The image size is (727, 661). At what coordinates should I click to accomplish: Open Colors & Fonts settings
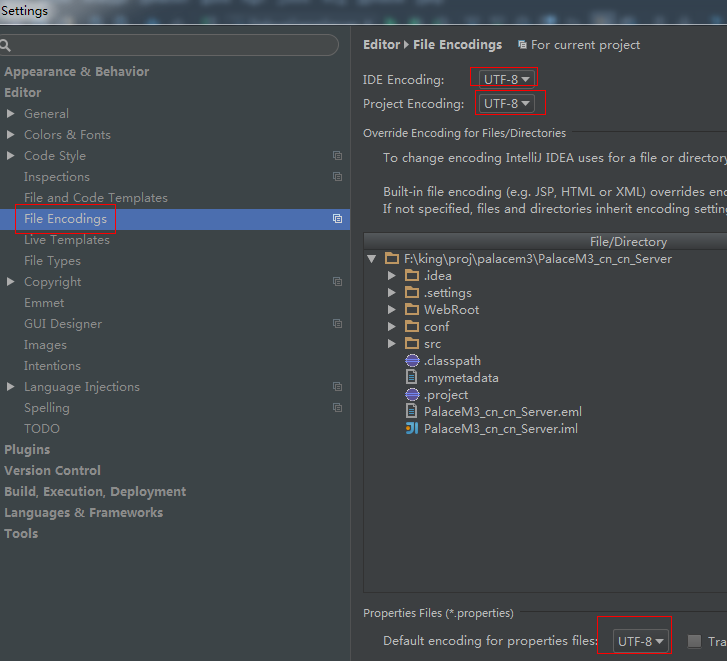[67, 134]
